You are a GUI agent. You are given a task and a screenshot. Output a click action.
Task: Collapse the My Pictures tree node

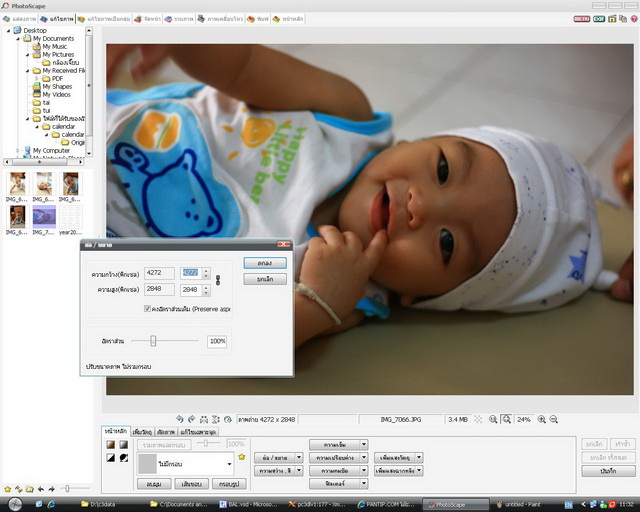click(x=28, y=55)
